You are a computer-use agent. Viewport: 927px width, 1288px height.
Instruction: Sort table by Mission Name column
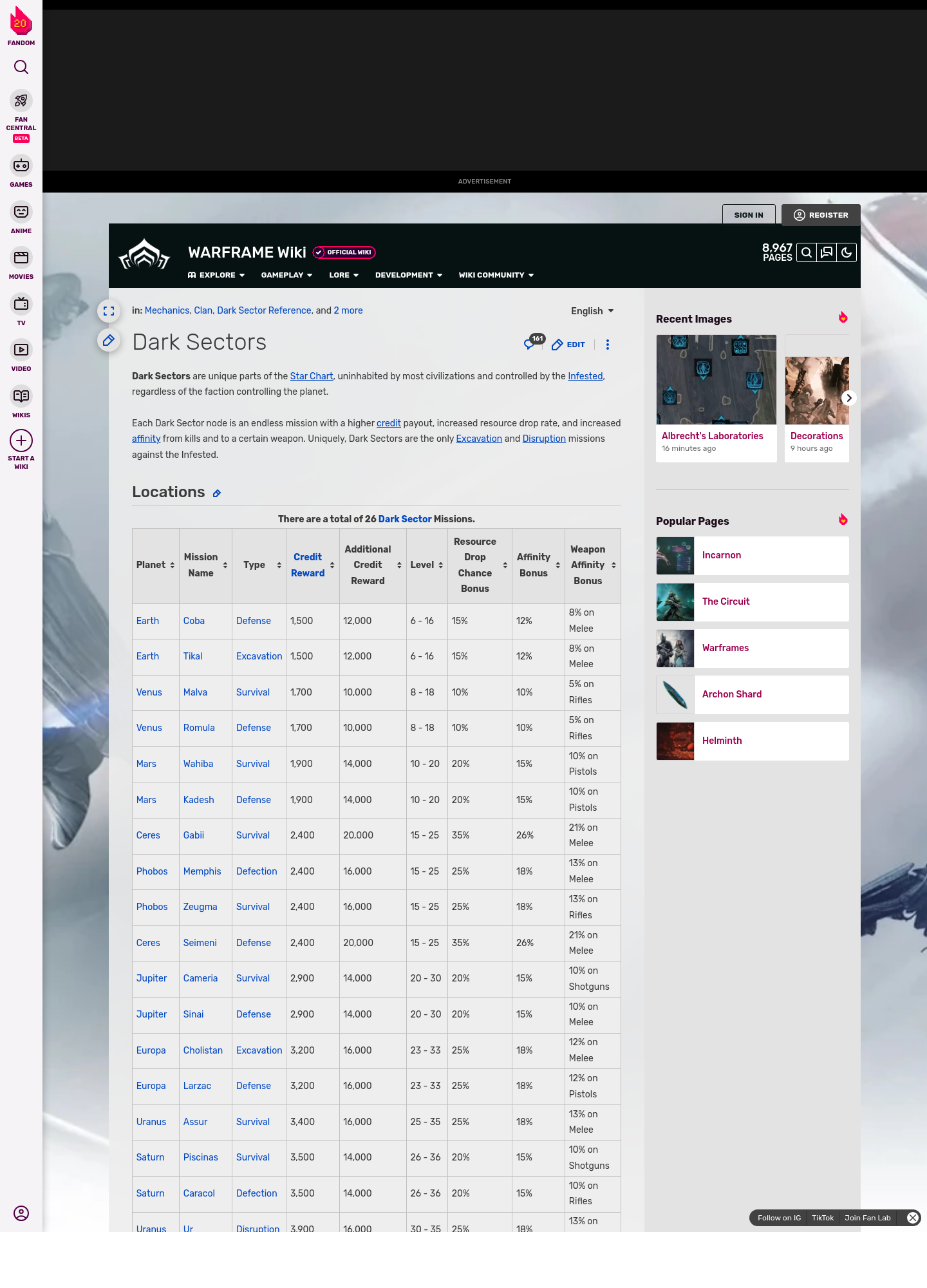pos(225,565)
